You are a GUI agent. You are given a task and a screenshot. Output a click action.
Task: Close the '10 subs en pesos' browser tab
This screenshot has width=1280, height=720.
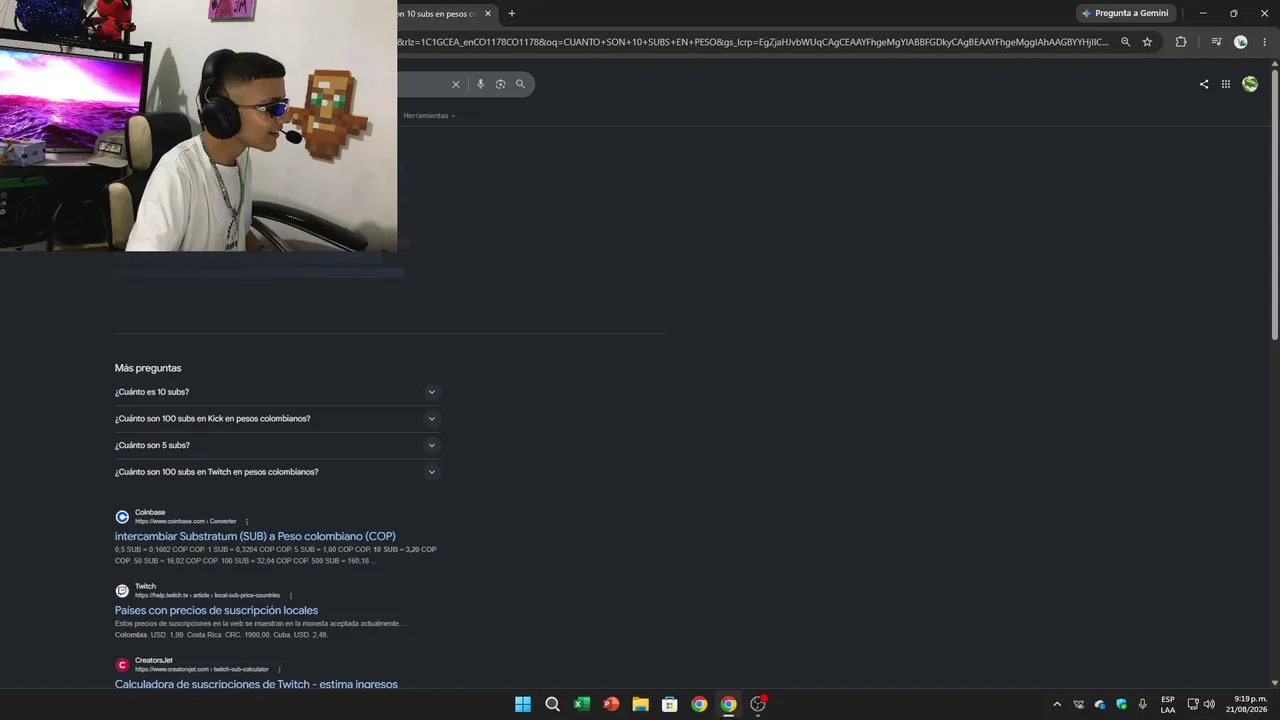[488, 14]
